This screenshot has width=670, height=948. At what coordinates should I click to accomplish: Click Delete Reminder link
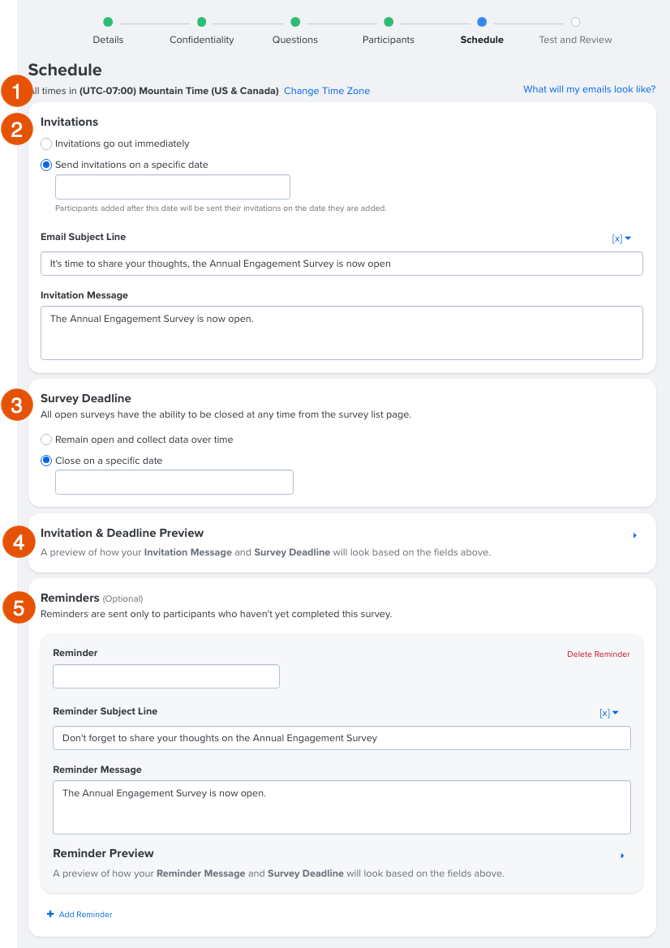pyautogui.click(x=598, y=654)
